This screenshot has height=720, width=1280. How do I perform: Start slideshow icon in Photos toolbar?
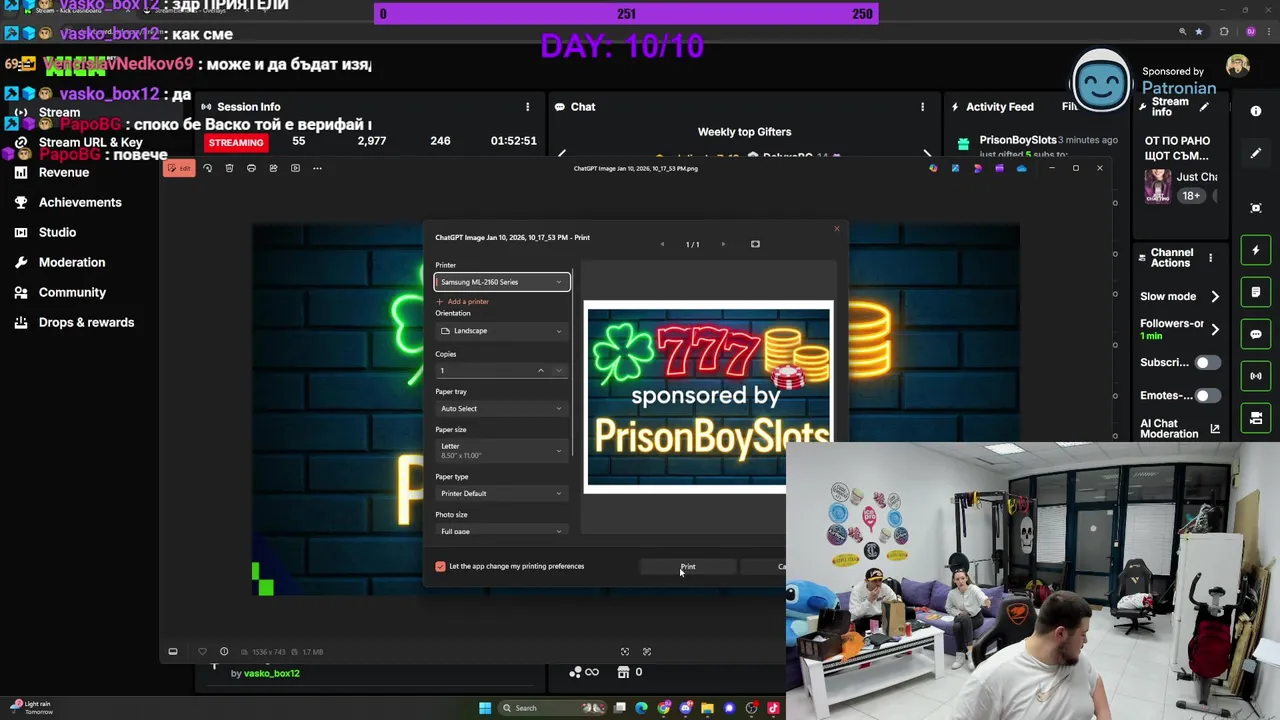click(x=295, y=168)
